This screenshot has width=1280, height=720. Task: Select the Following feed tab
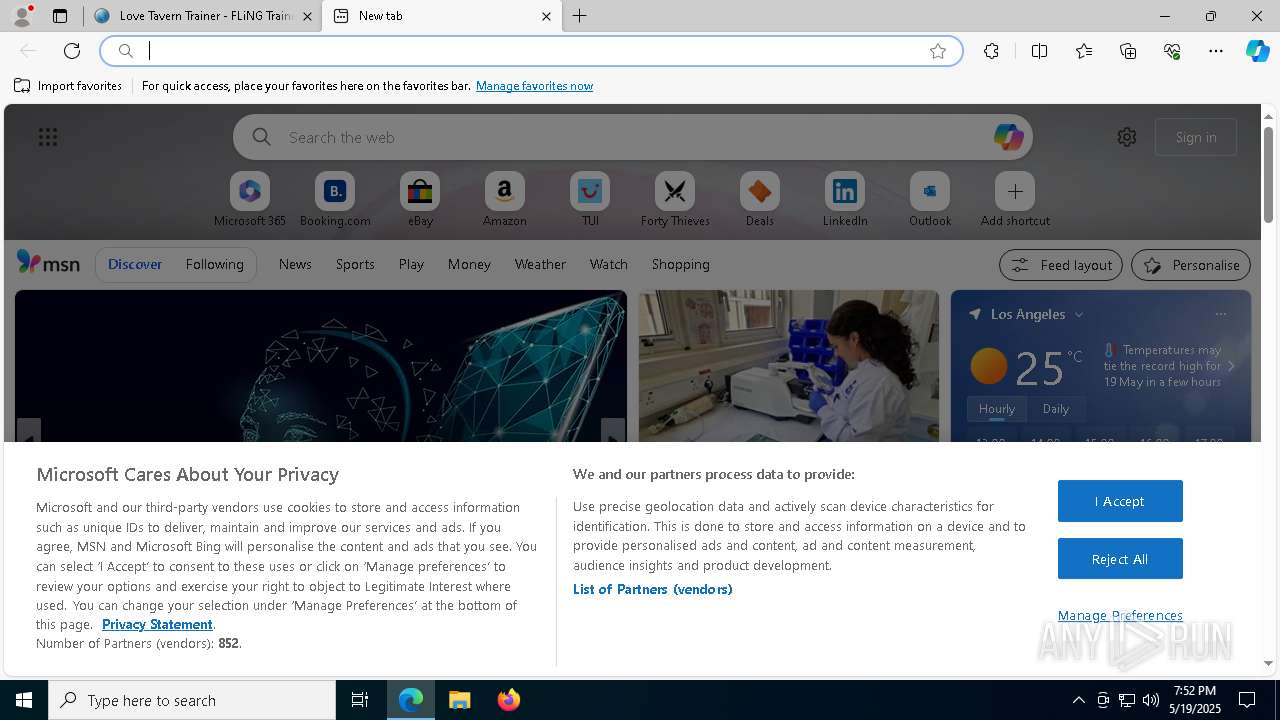[x=214, y=264]
